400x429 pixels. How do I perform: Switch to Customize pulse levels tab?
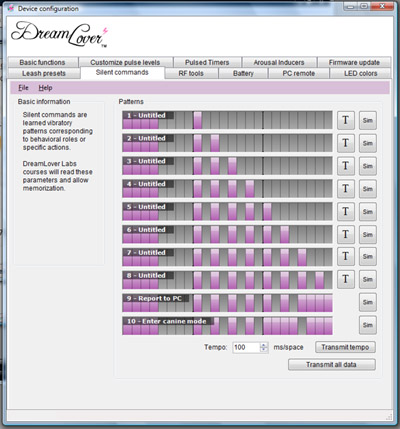click(125, 62)
